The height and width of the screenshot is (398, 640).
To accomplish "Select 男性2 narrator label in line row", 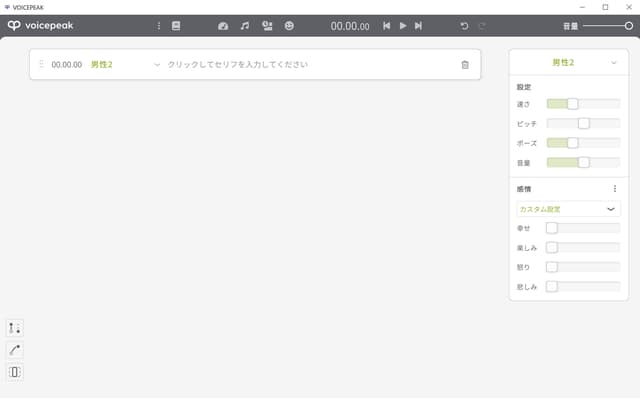I will tap(102, 64).
